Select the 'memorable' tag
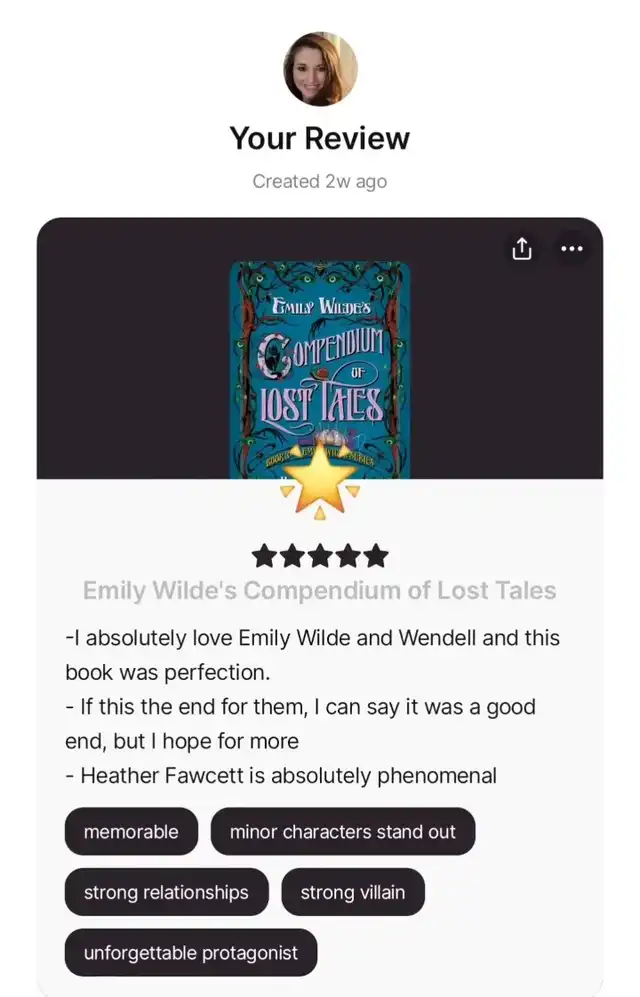The height and width of the screenshot is (997, 640). pyautogui.click(x=131, y=832)
